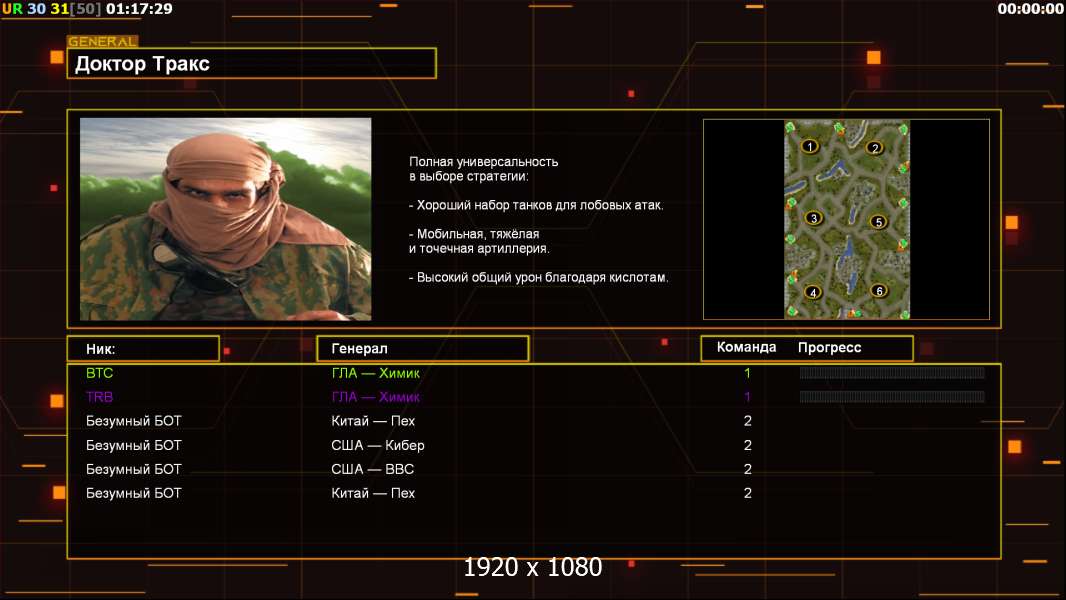Screen dimensions: 1066x600
Task: Click the yellow "31" counter at the top left
Action: tap(60, 9)
